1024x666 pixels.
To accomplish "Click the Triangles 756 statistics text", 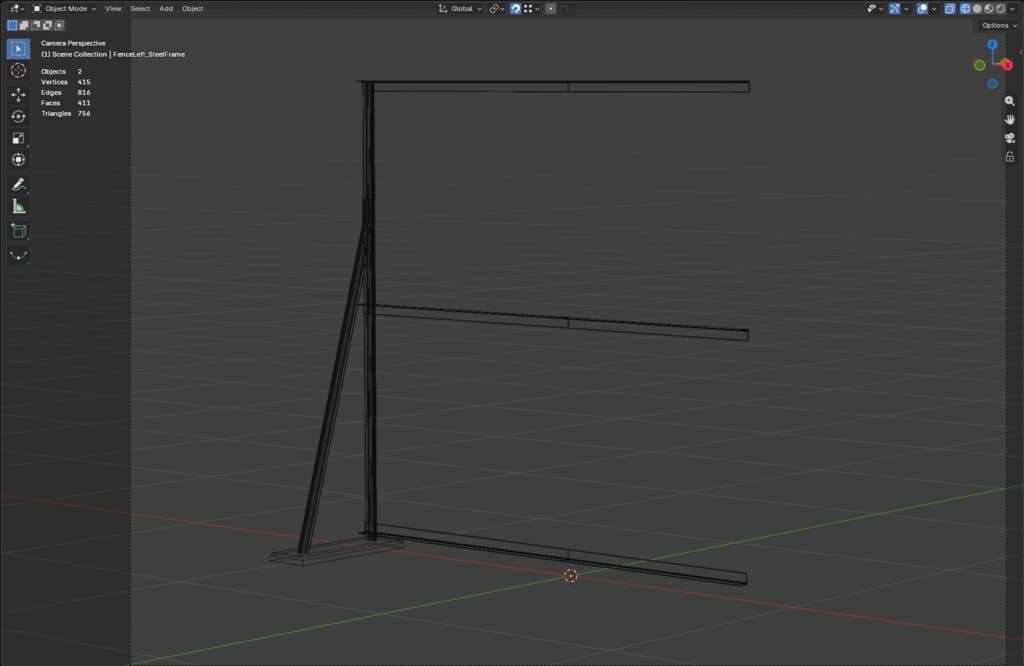I will point(66,114).
